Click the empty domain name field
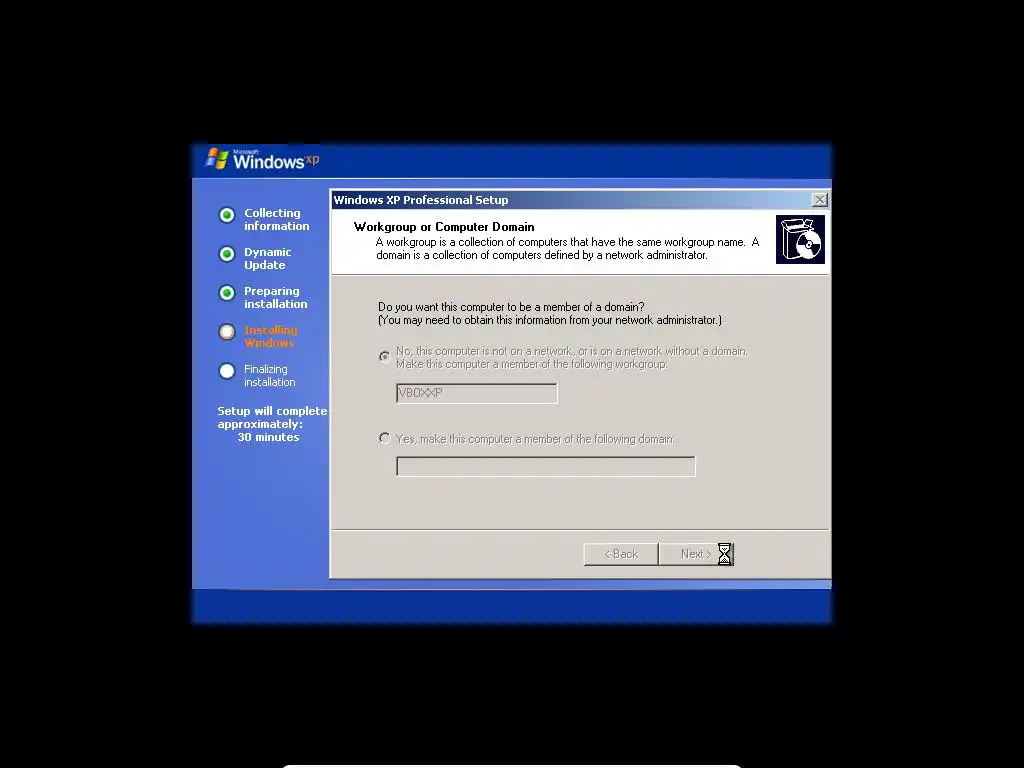The image size is (1024, 768). click(546, 466)
